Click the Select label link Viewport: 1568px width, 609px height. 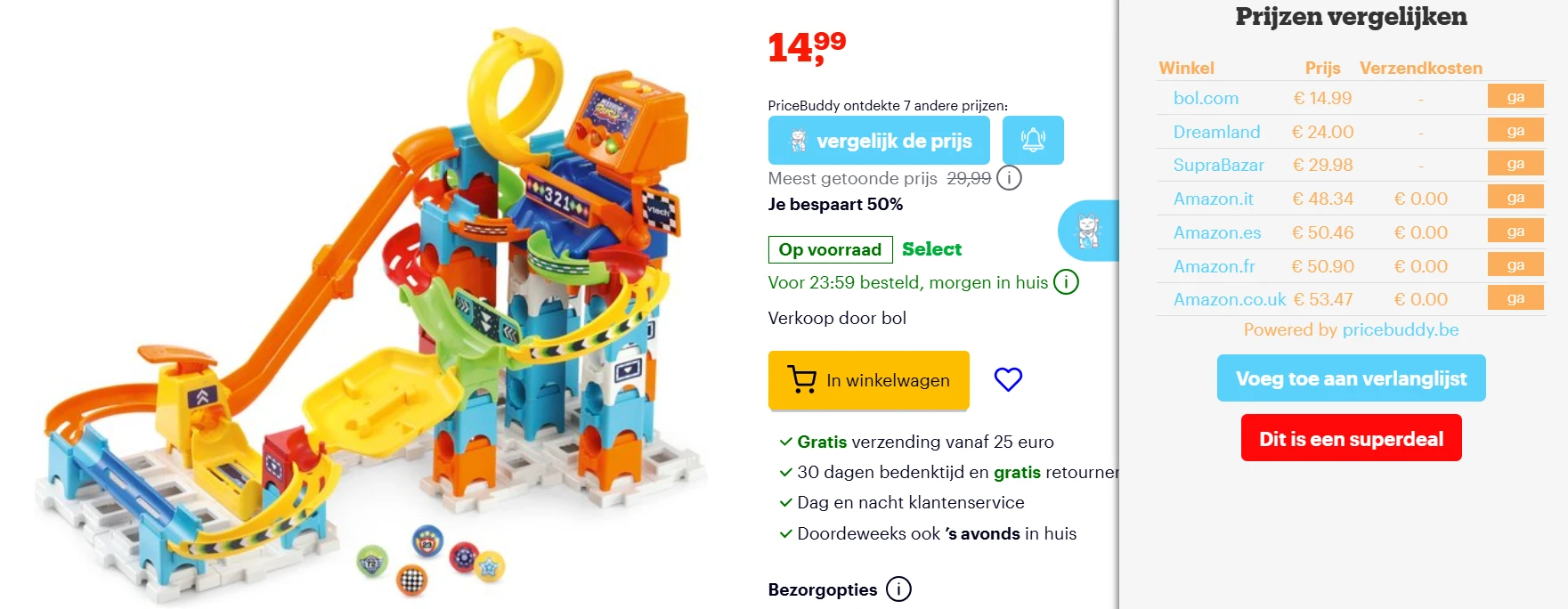tap(931, 249)
